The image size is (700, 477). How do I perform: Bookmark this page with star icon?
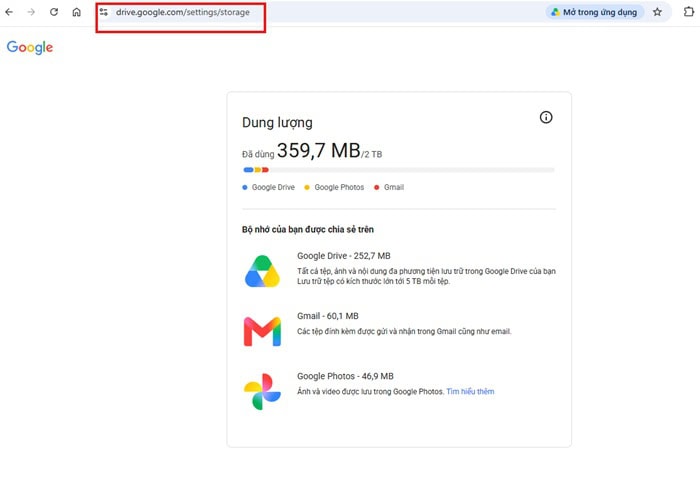click(x=657, y=12)
